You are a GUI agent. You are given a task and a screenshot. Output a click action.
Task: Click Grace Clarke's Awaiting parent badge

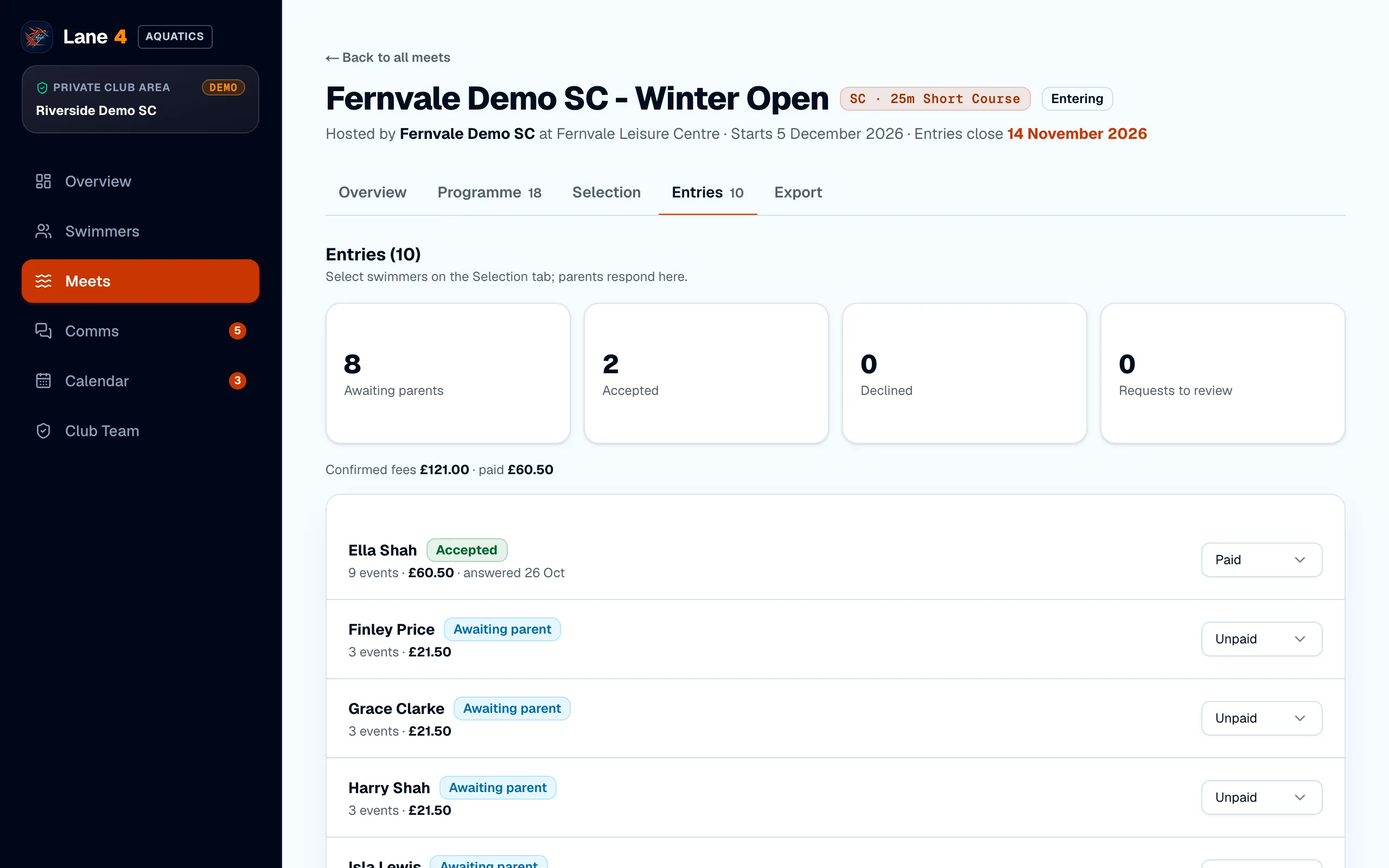click(x=512, y=709)
